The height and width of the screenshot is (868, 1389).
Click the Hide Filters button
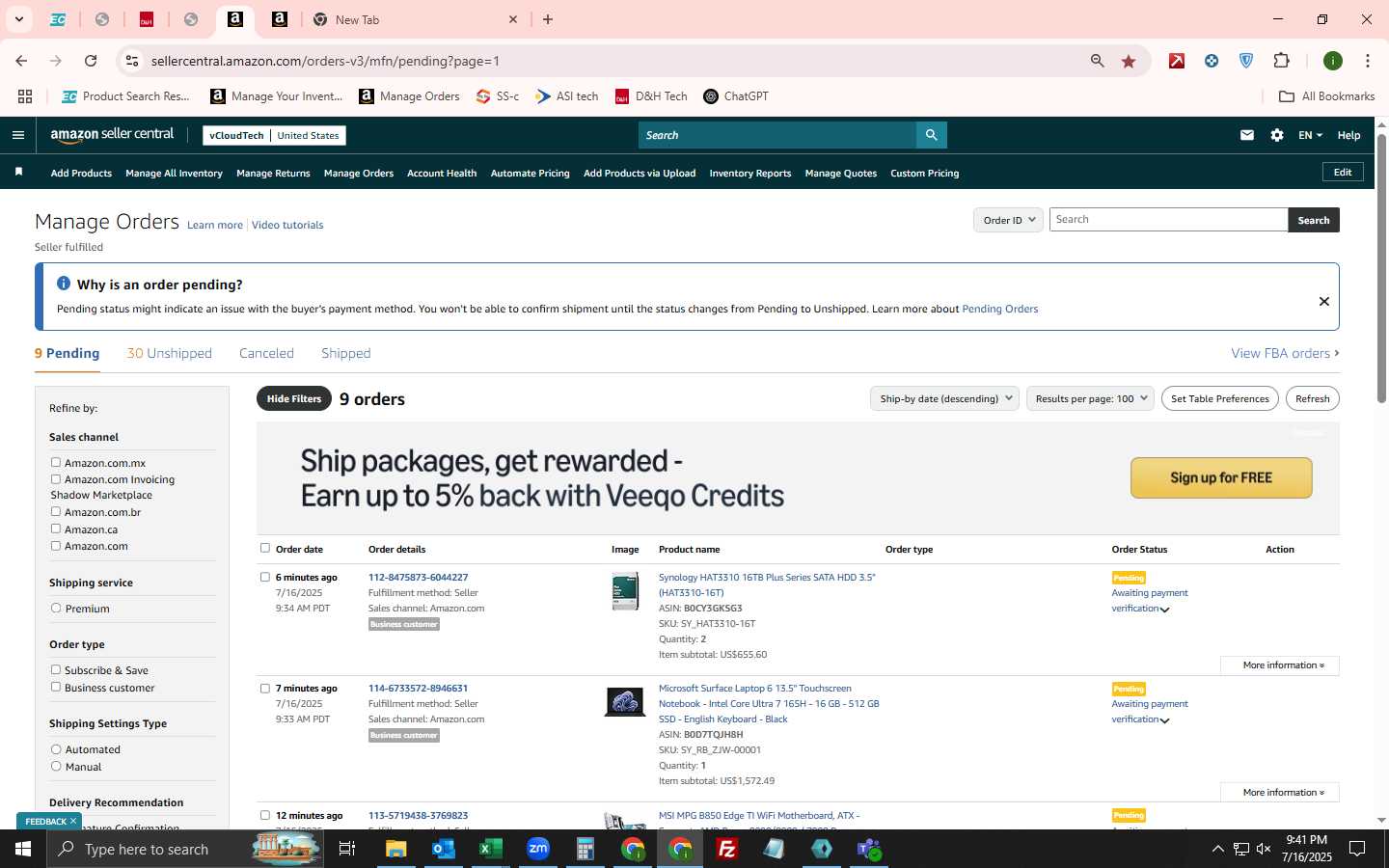click(294, 398)
